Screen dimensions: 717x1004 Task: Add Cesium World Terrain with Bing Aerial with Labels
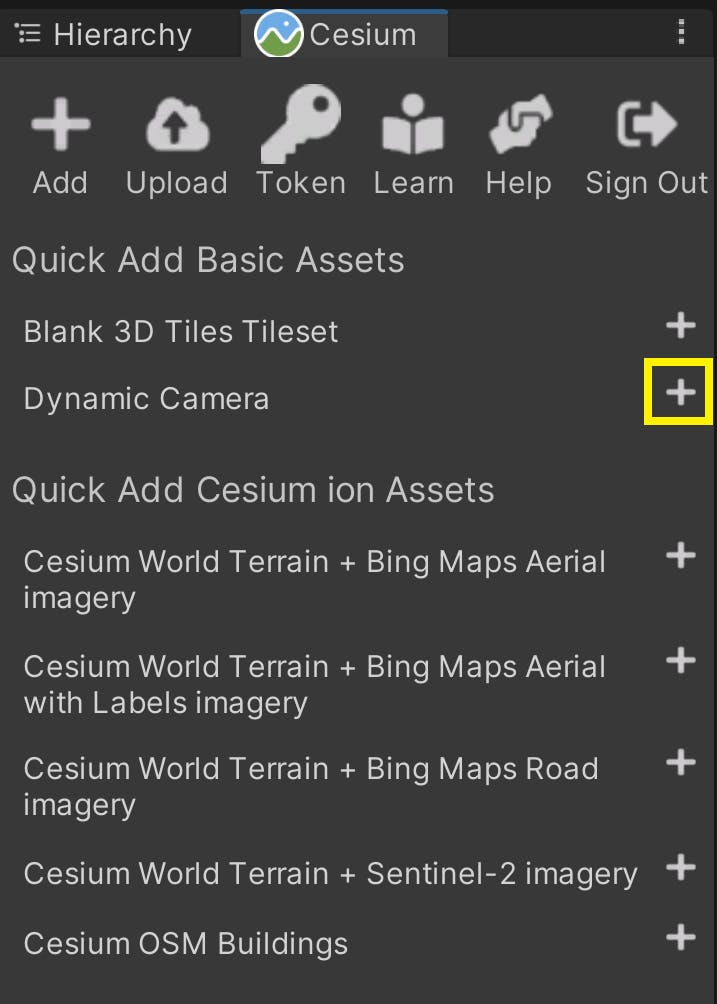[x=680, y=660]
